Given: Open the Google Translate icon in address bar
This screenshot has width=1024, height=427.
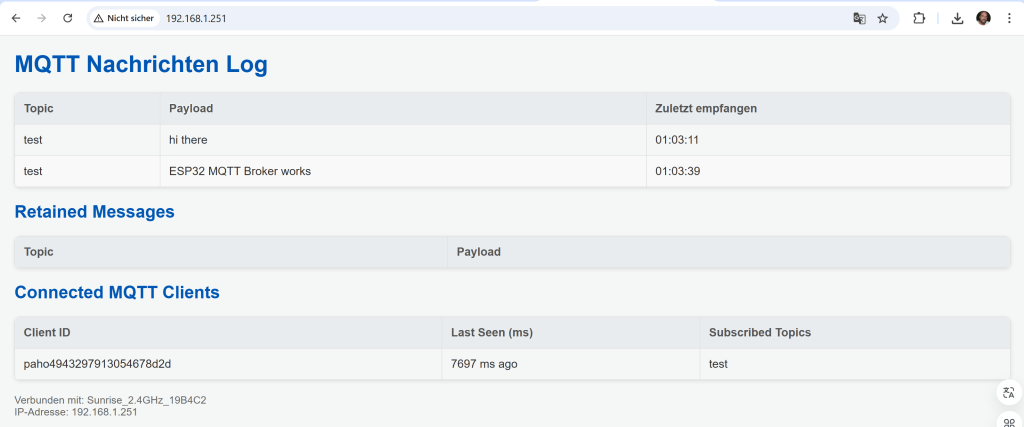Looking at the screenshot, I should [x=858, y=18].
